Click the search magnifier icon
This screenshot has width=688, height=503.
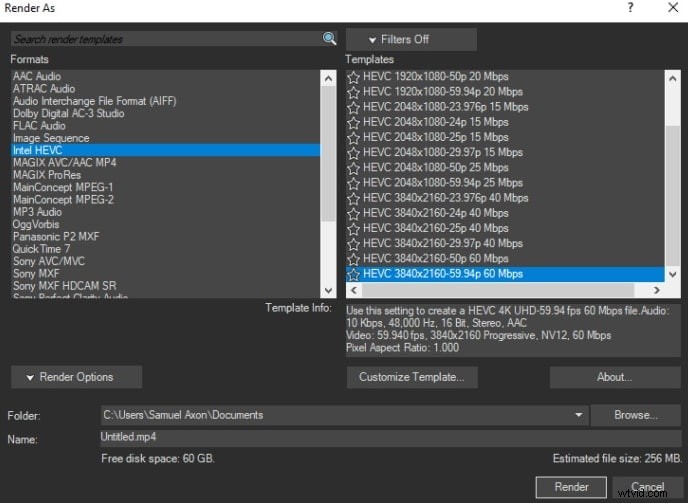tap(329, 39)
